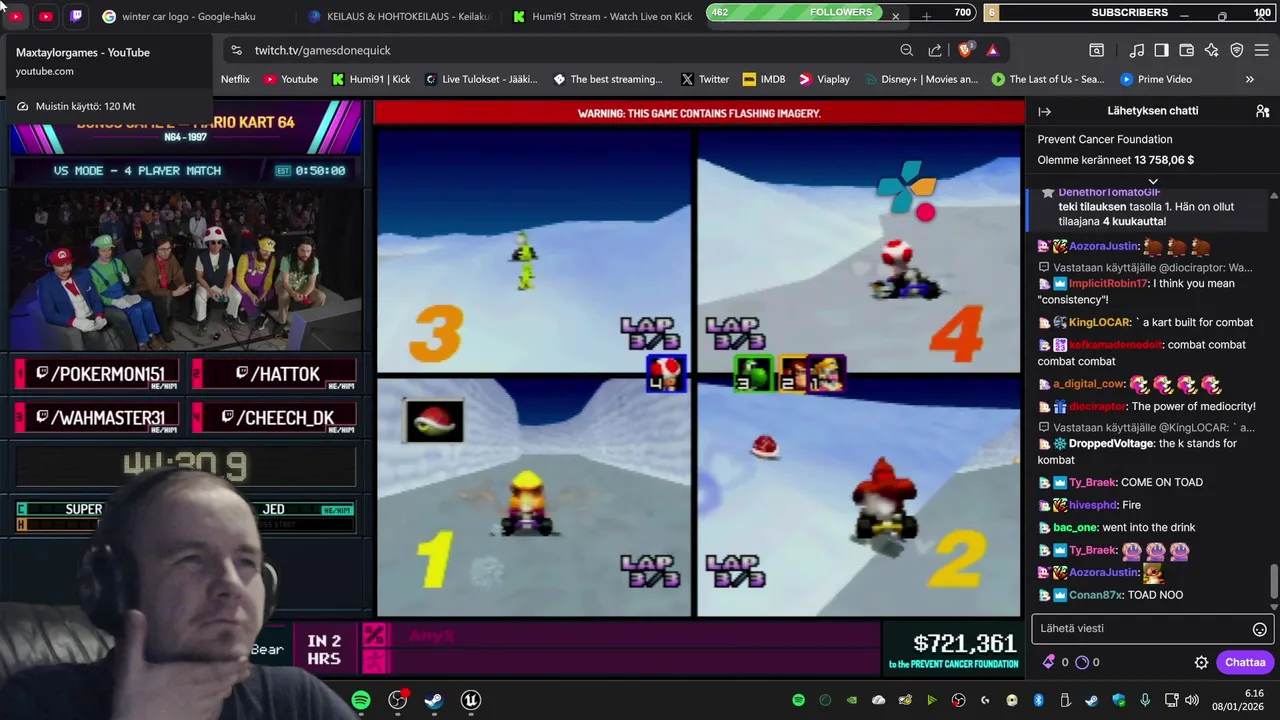Click Spotify icon in system tray

pos(798,700)
